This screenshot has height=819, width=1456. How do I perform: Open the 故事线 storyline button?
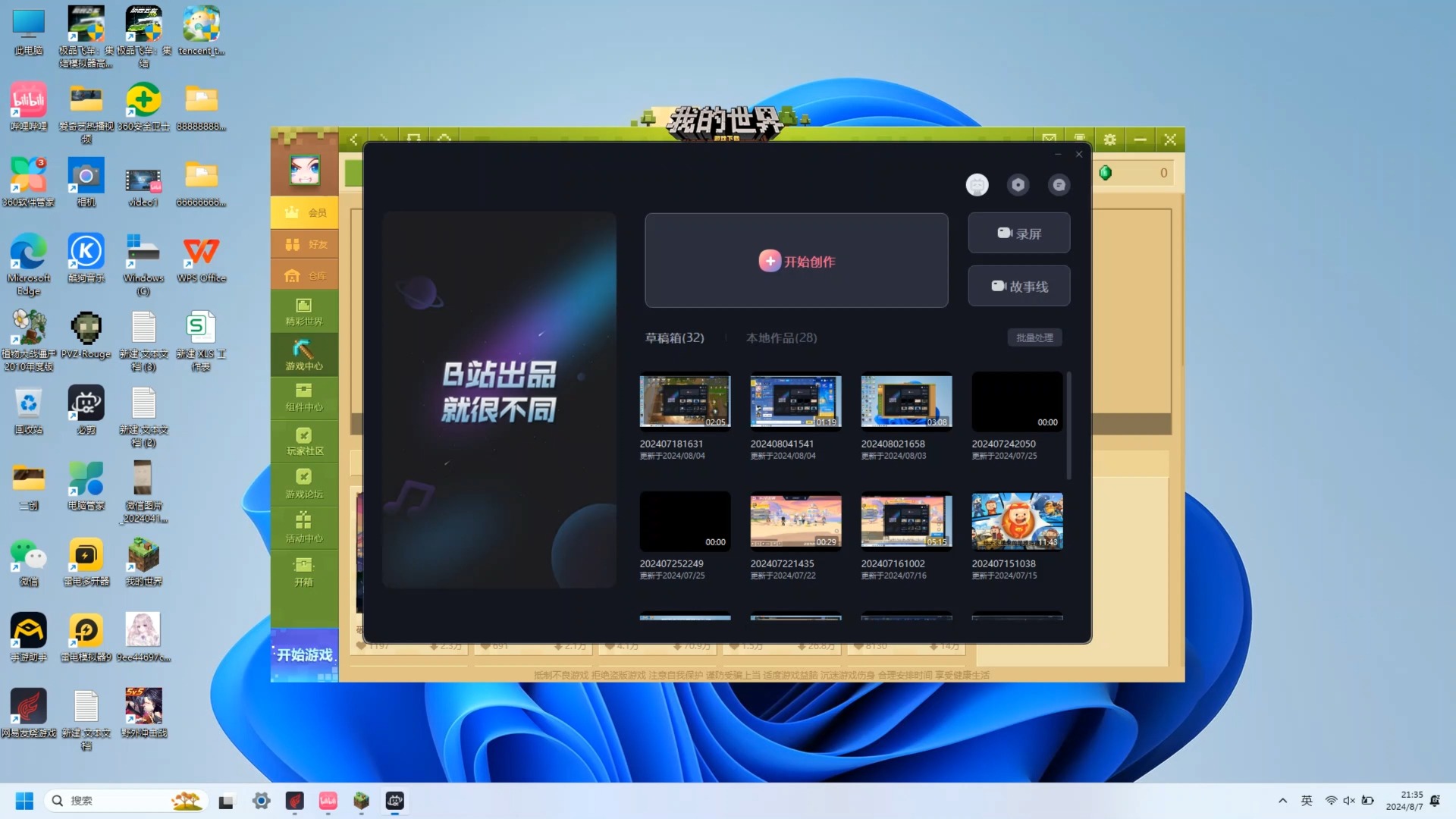coord(1018,286)
